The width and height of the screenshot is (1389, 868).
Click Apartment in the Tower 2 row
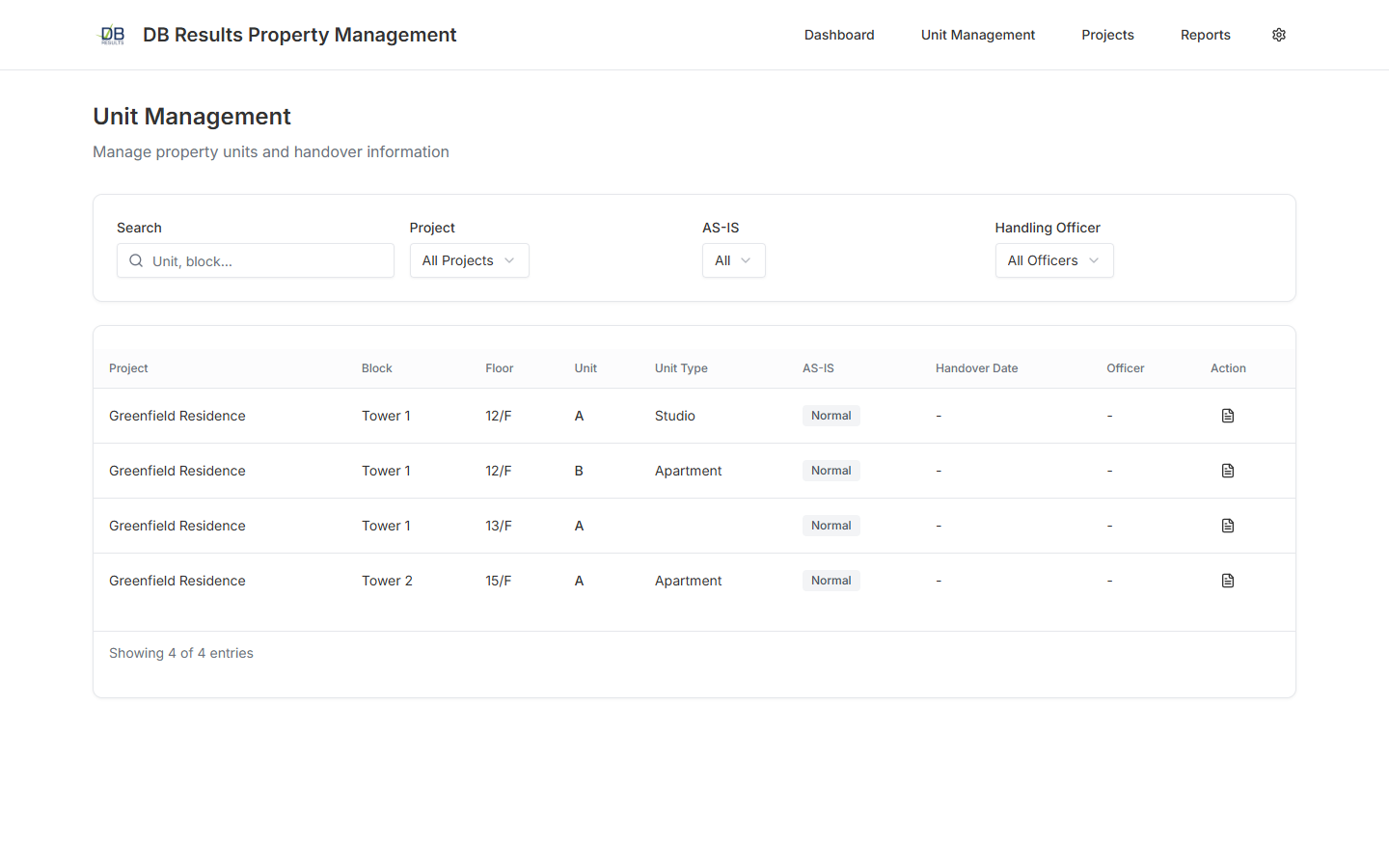click(689, 581)
